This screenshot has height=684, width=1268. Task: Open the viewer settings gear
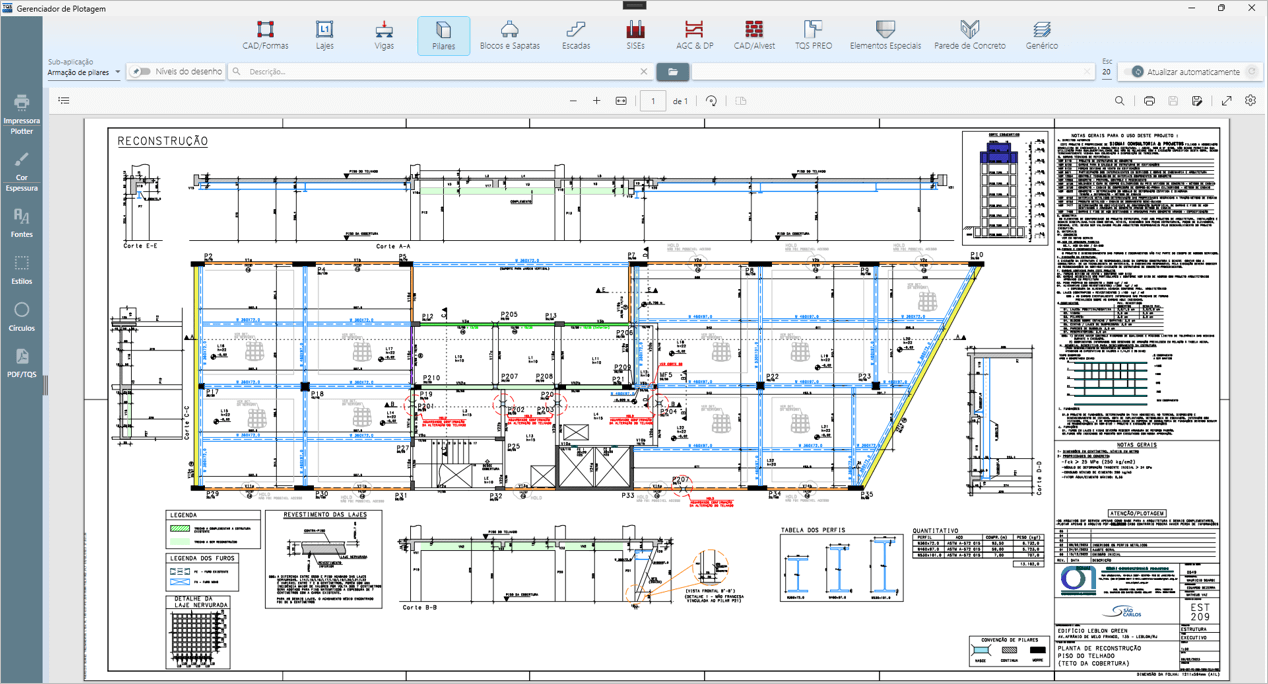click(x=1250, y=101)
